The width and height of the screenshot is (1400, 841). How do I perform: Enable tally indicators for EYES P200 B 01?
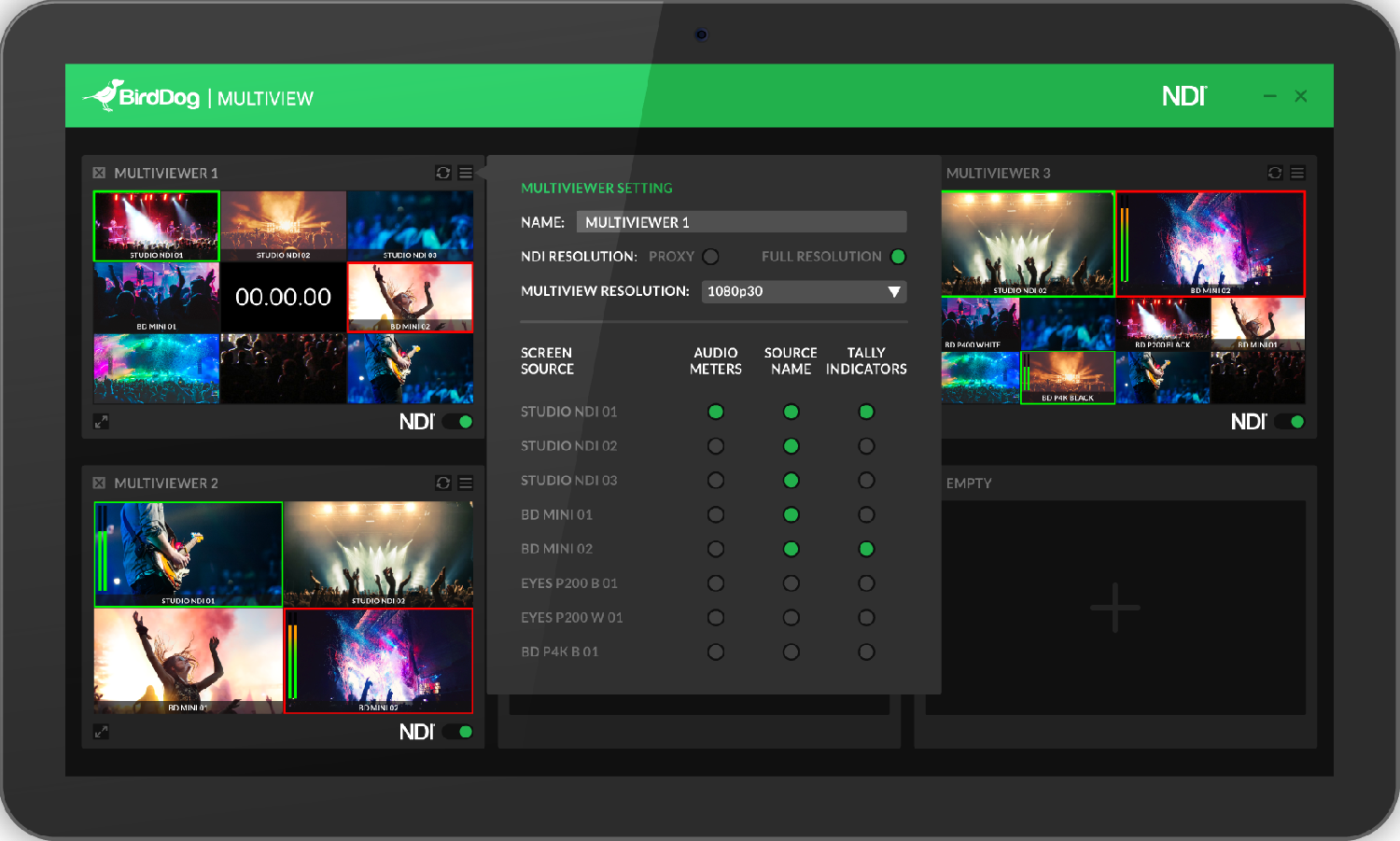coord(866,583)
